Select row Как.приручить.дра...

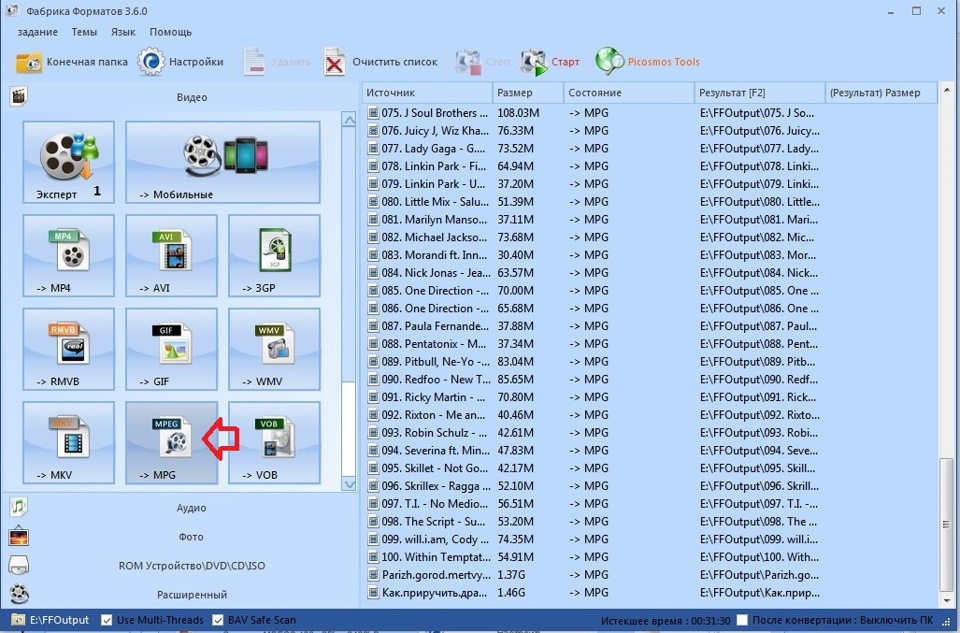tap(649, 592)
